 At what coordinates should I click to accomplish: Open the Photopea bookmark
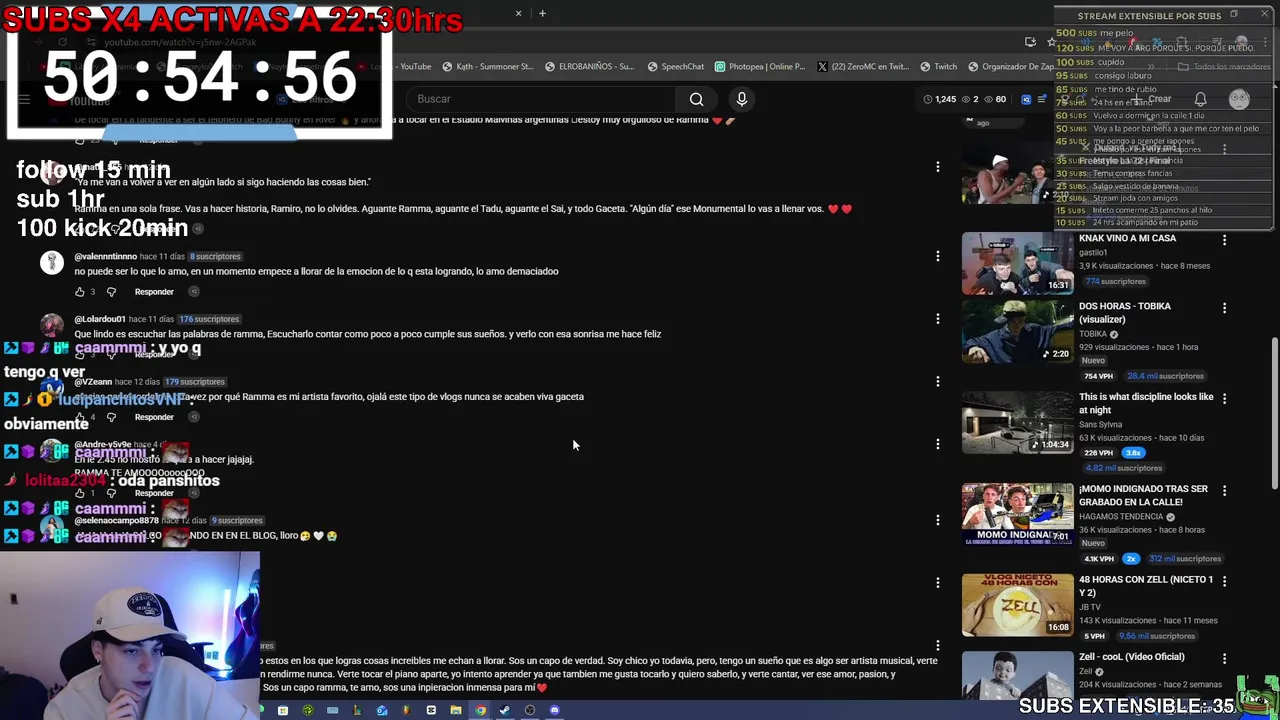pos(760,67)
